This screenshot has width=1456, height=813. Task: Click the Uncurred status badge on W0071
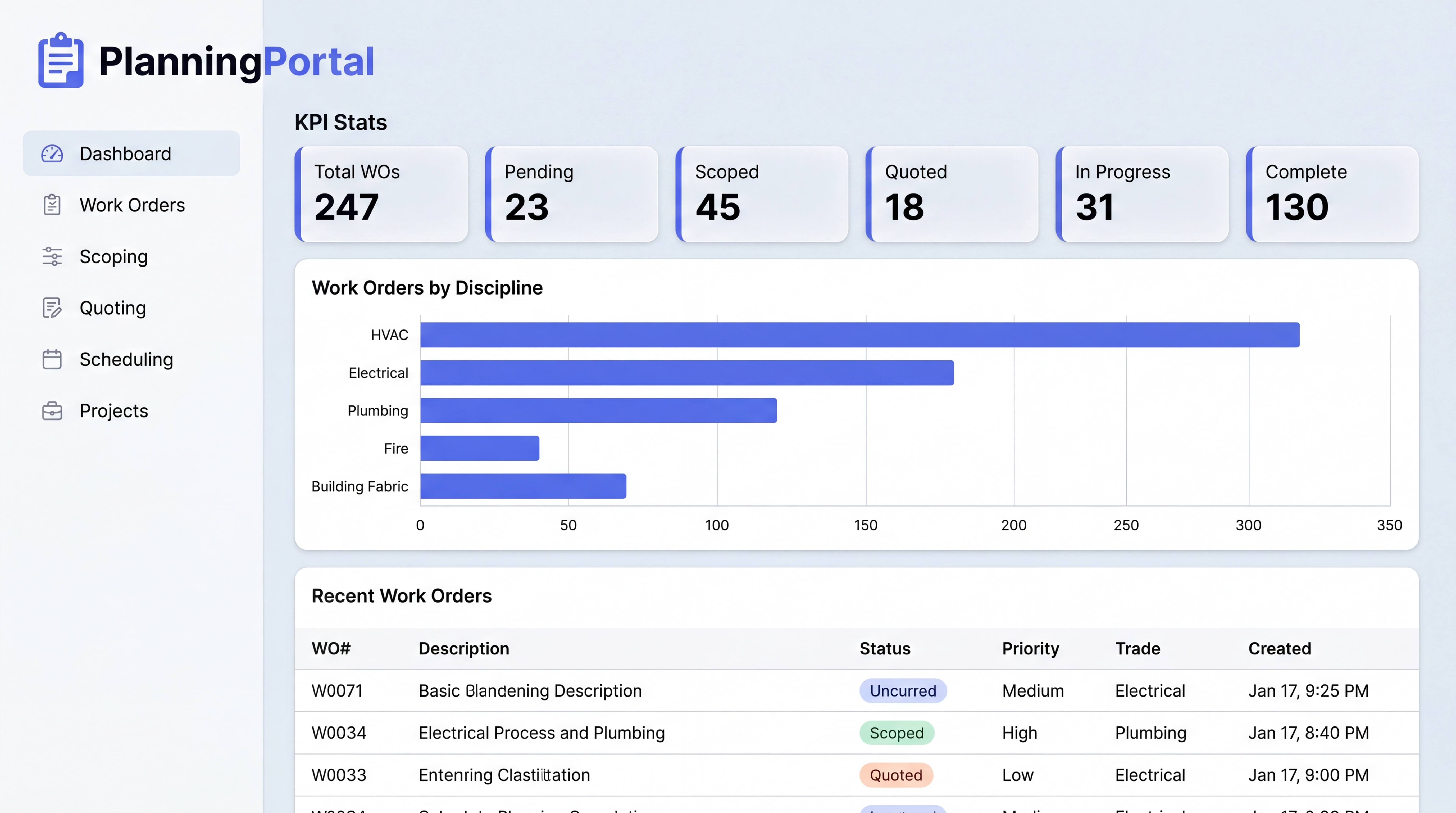click(x=903, y=690)
